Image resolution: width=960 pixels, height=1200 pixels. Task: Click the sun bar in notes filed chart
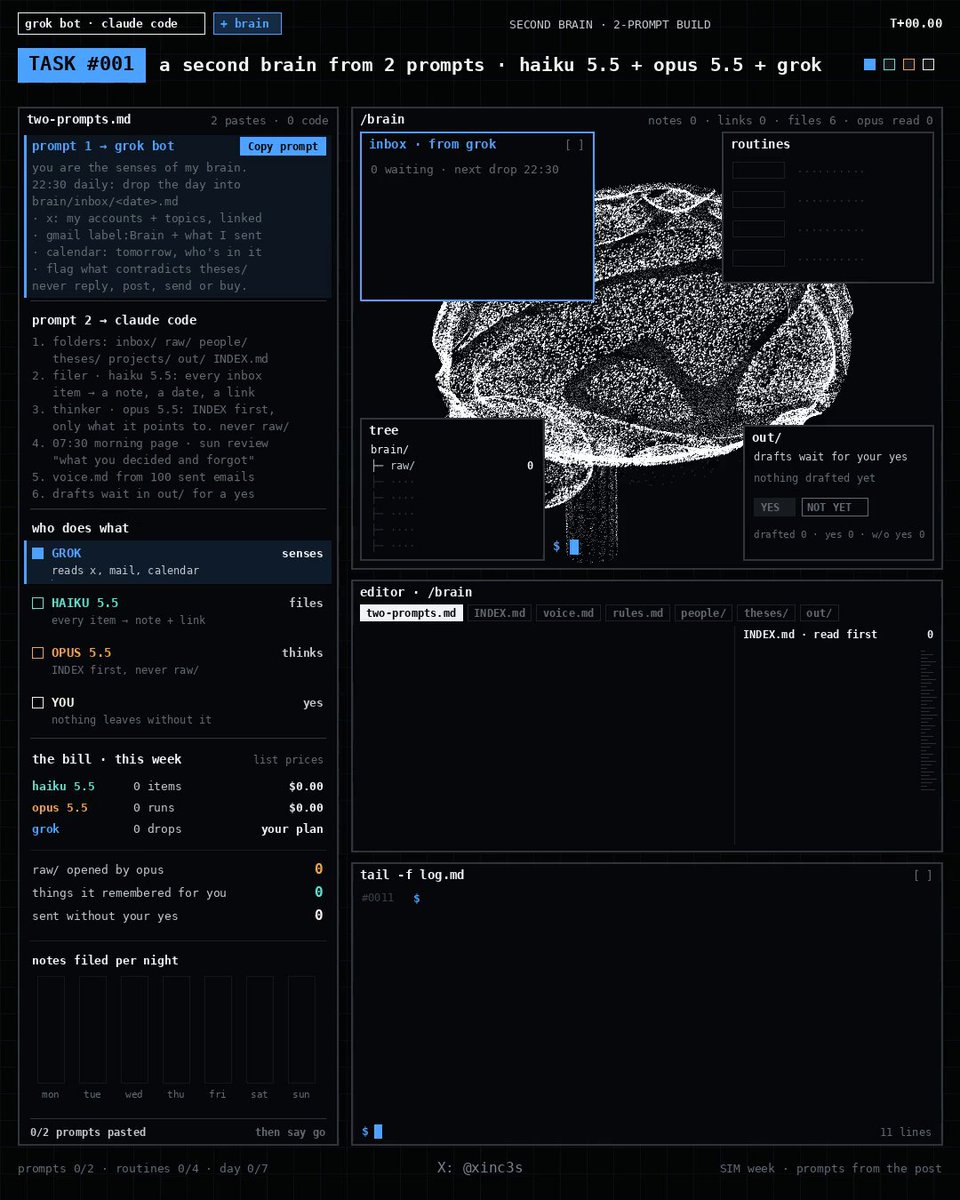[x=301, y=1030]
